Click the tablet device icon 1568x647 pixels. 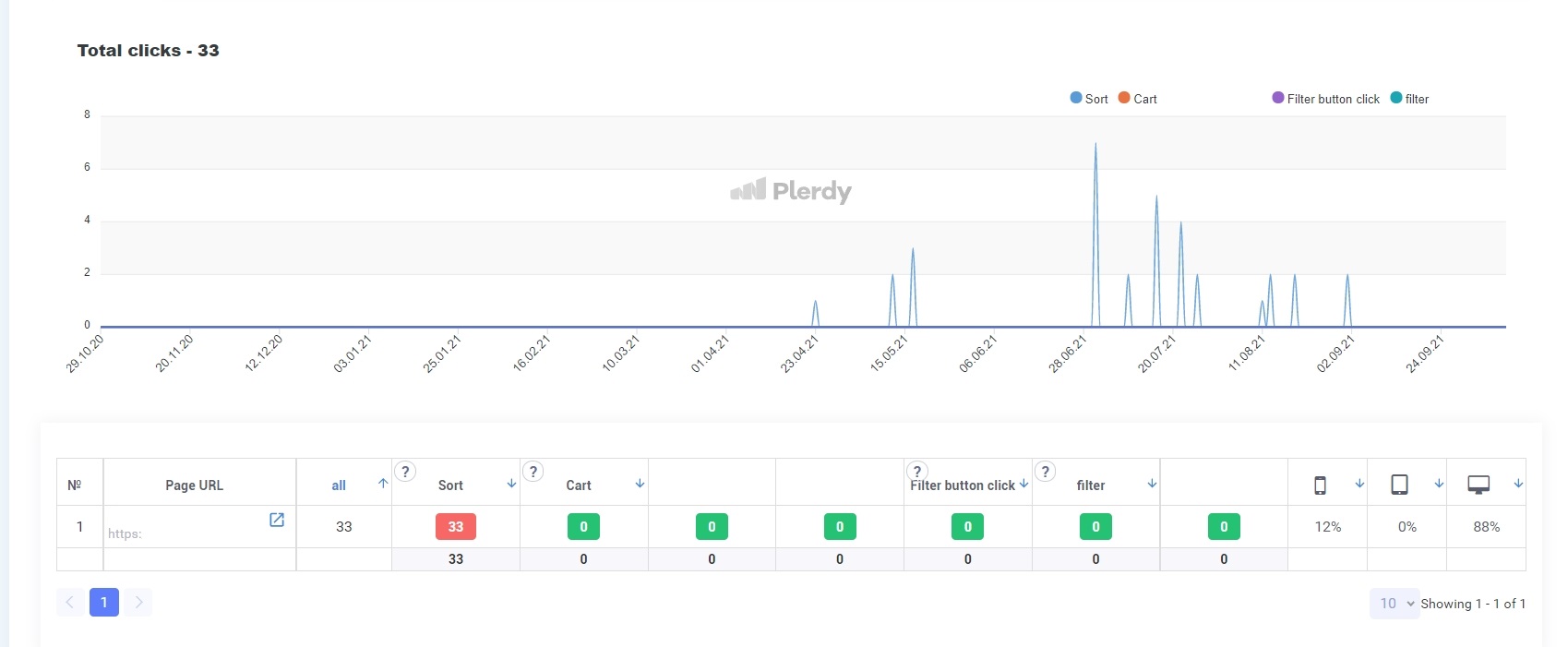1399,485
